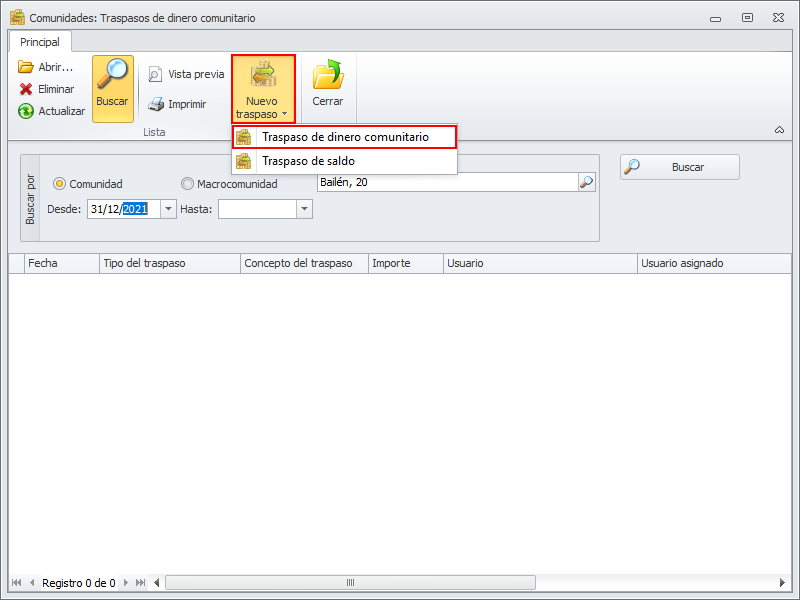This screenshot has height=600, width=800.
Task: Click the red Eliminar cross icon
Action: (x=26, y=89)
